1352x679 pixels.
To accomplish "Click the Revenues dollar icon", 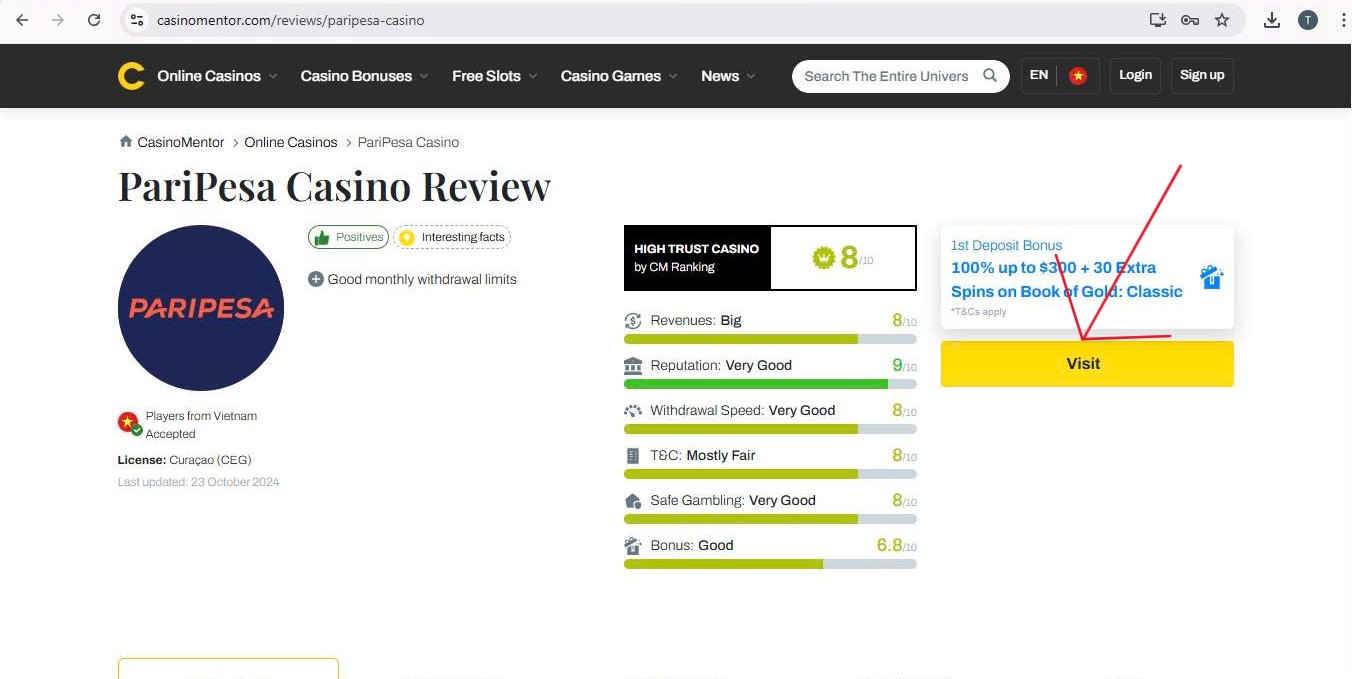I will (632, 321).
